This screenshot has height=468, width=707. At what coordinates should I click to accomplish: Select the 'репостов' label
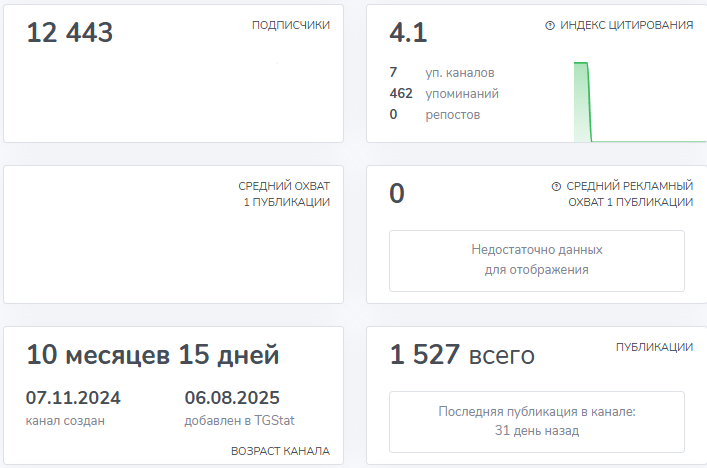[452, 115]
